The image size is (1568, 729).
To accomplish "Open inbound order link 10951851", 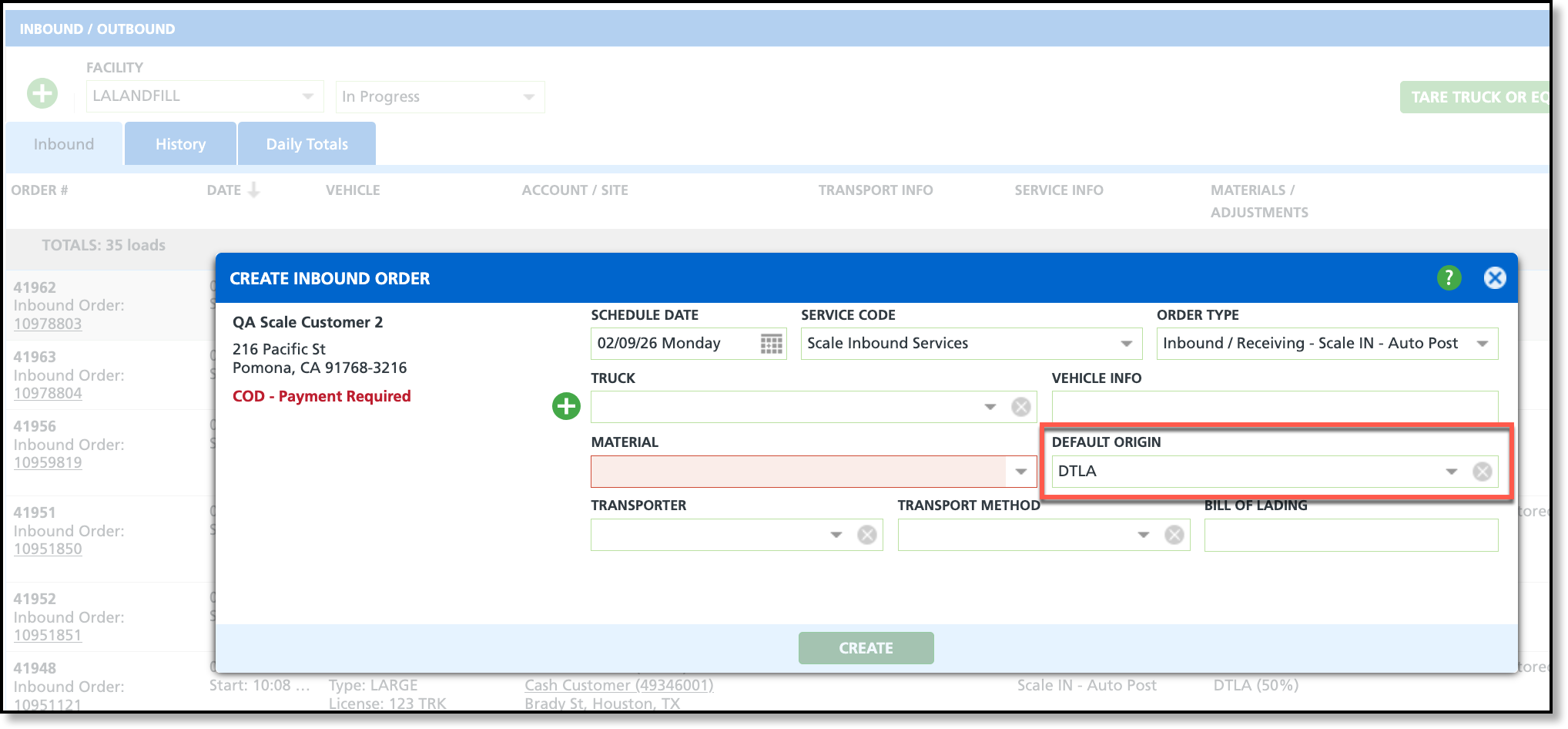I will click(48, 635).
